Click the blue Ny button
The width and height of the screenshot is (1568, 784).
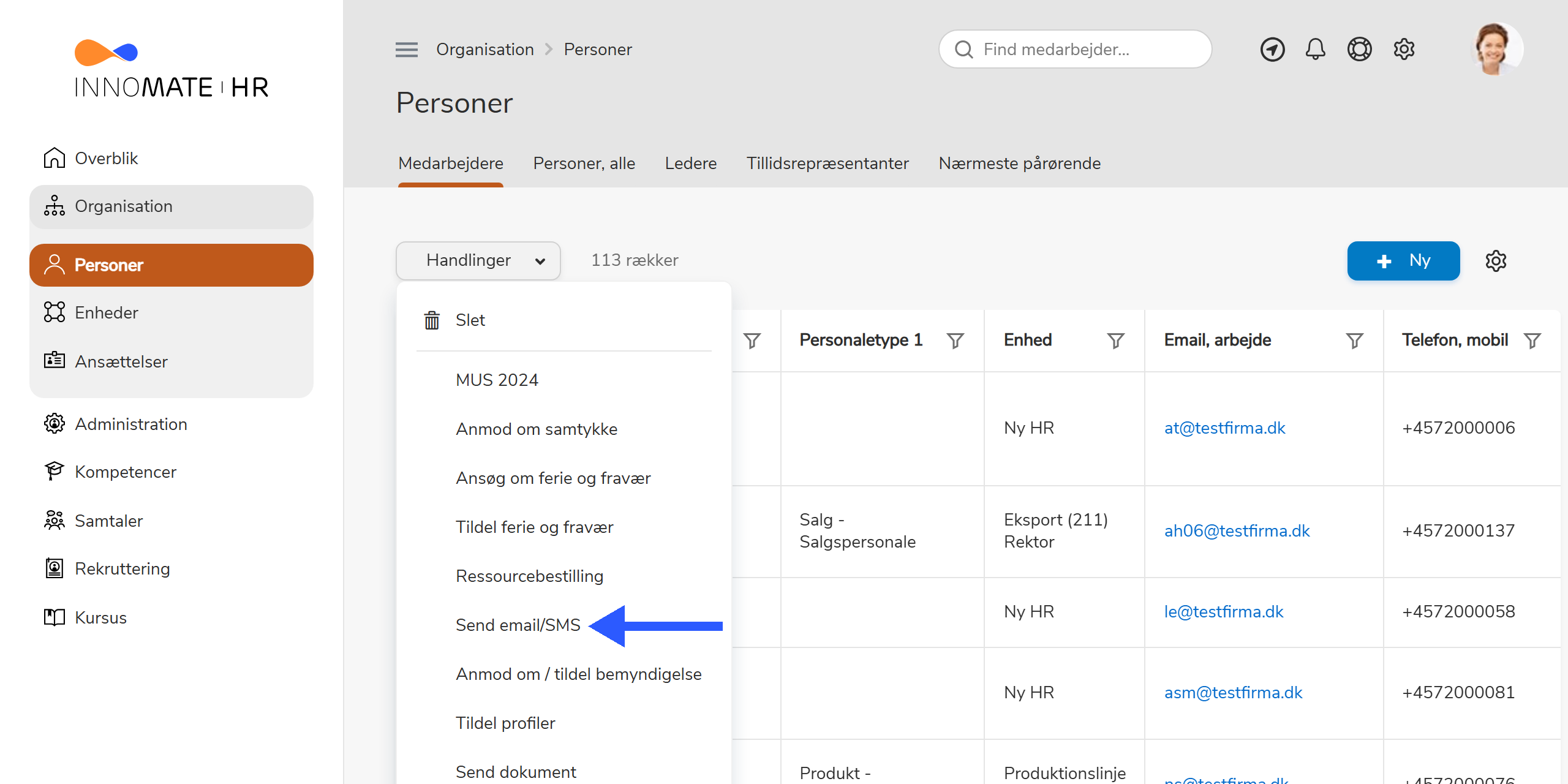[1403, 261]
